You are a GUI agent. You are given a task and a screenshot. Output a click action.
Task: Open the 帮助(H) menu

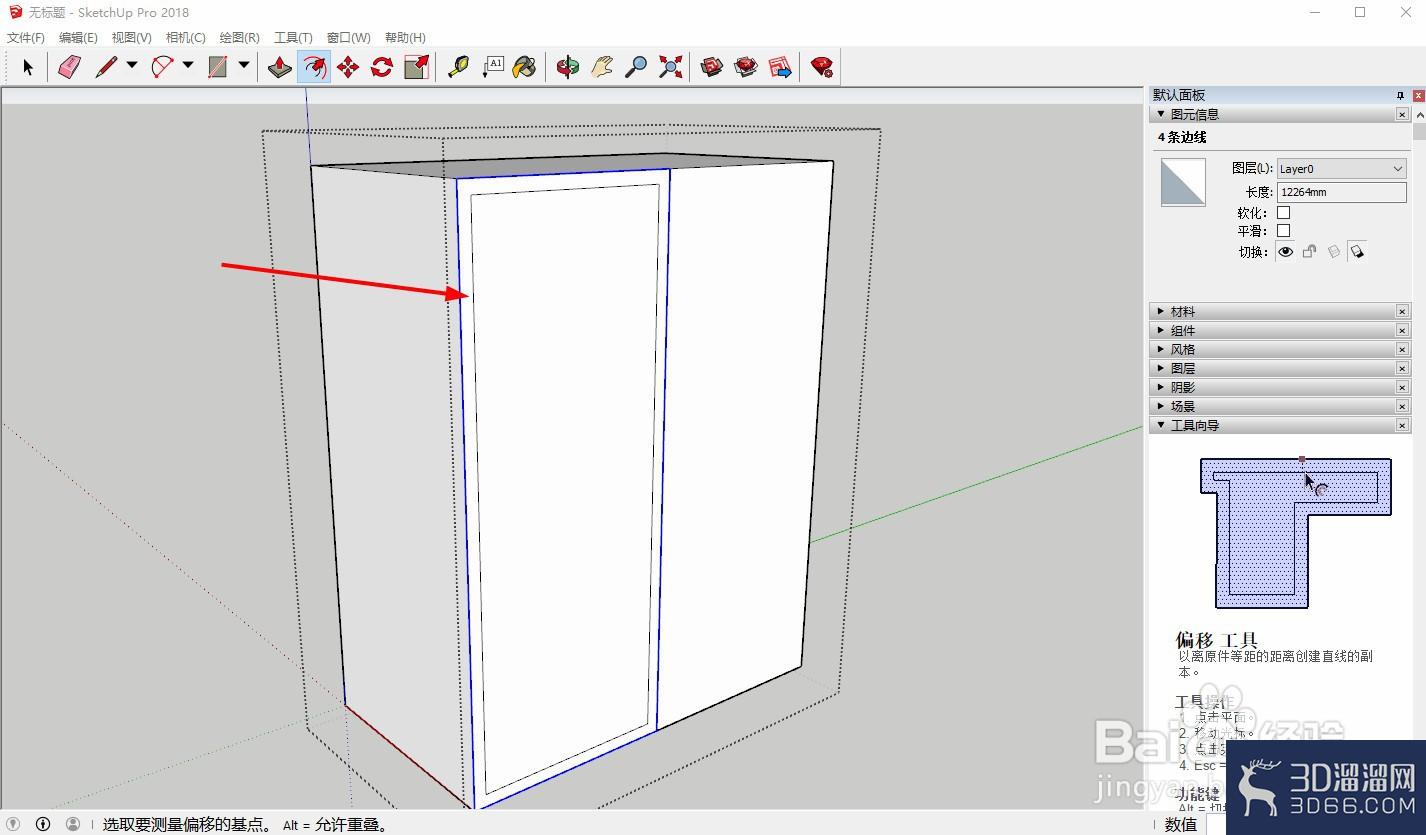coord(405,37)
